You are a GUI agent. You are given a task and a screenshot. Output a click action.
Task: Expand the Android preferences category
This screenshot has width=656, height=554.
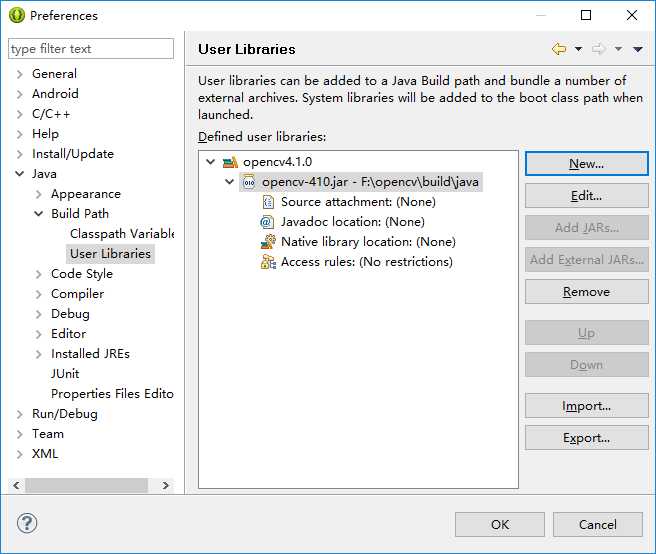coord(19,94)
